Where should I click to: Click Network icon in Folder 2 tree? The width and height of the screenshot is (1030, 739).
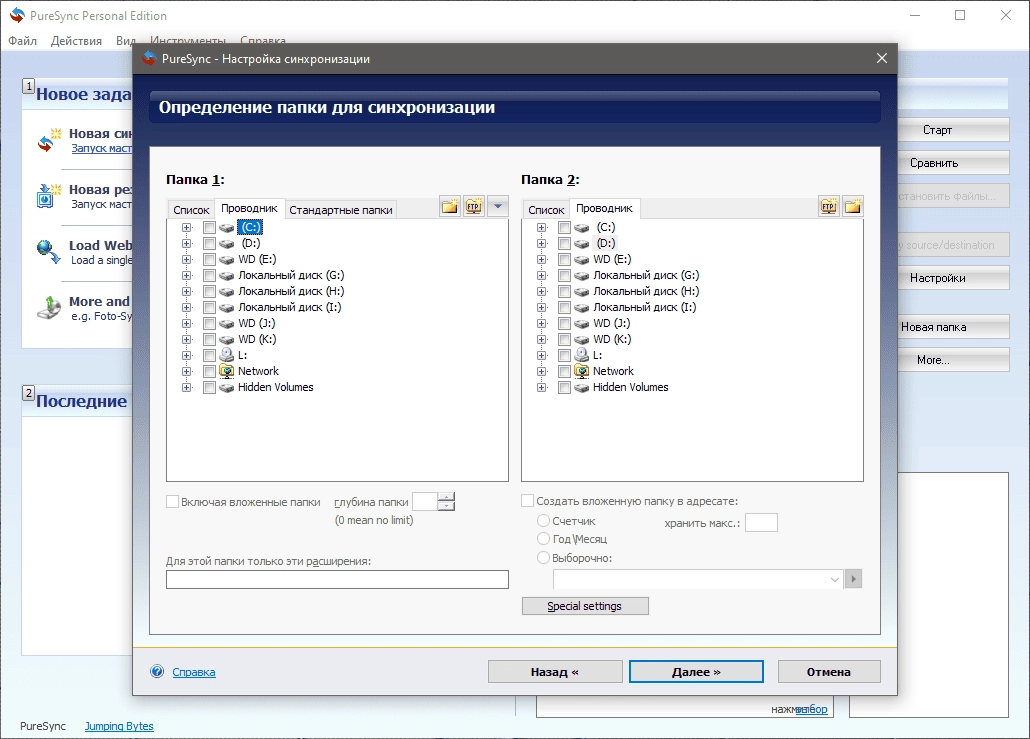[x=581, y=371]
